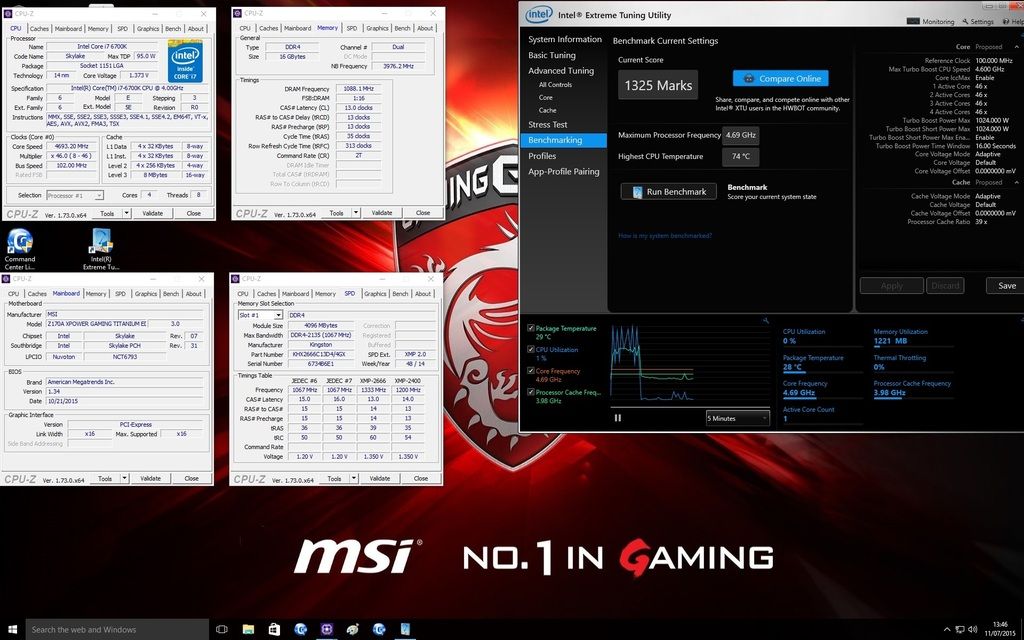Screen dimensions: 1024x640
Task: Collapse the Core Proposed section
Action: 1016,47
